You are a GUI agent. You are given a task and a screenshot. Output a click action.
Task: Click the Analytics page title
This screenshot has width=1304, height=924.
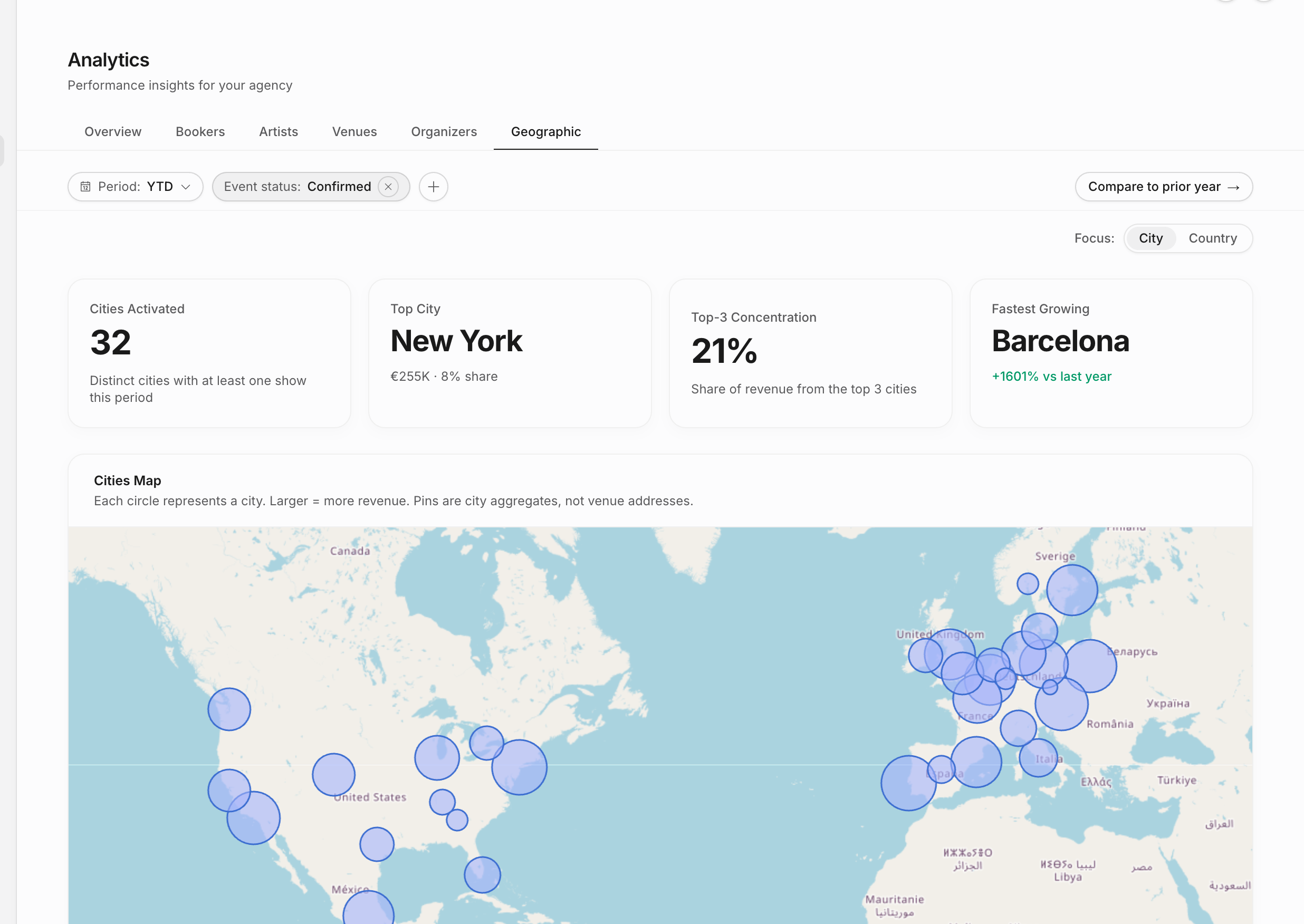coord(108,60)
